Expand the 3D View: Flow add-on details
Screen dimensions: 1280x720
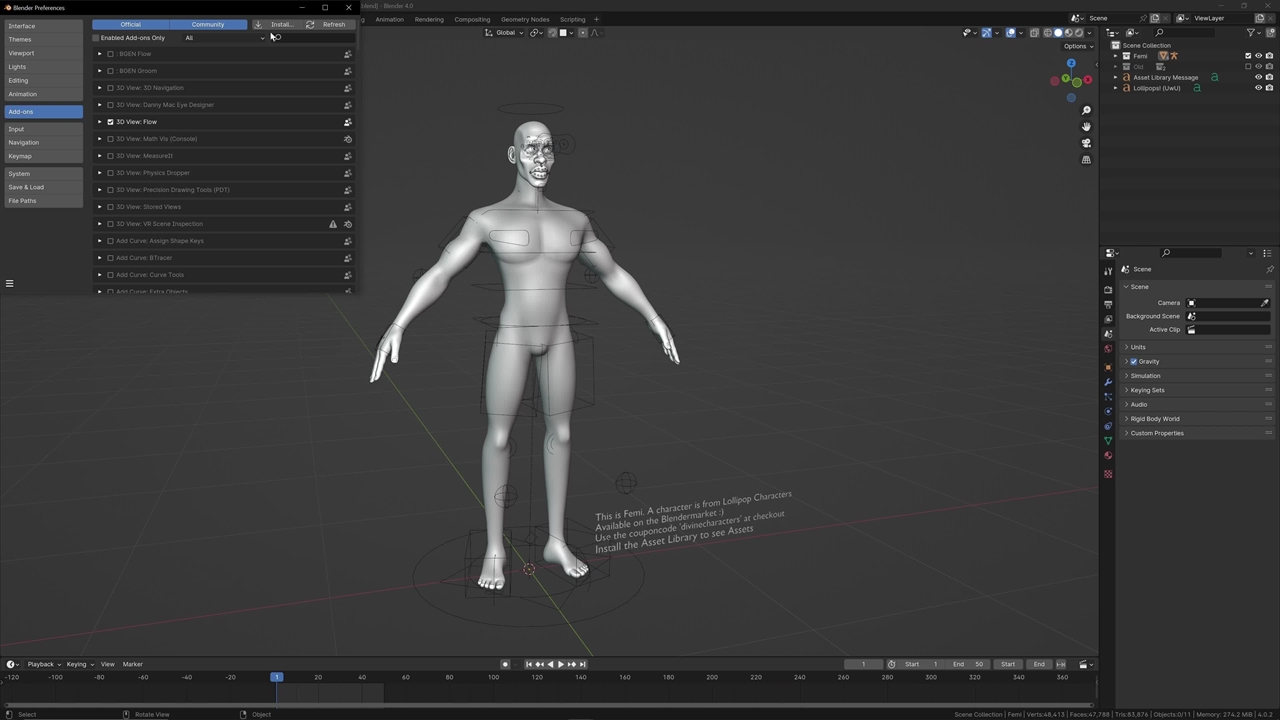click(99, 122)
